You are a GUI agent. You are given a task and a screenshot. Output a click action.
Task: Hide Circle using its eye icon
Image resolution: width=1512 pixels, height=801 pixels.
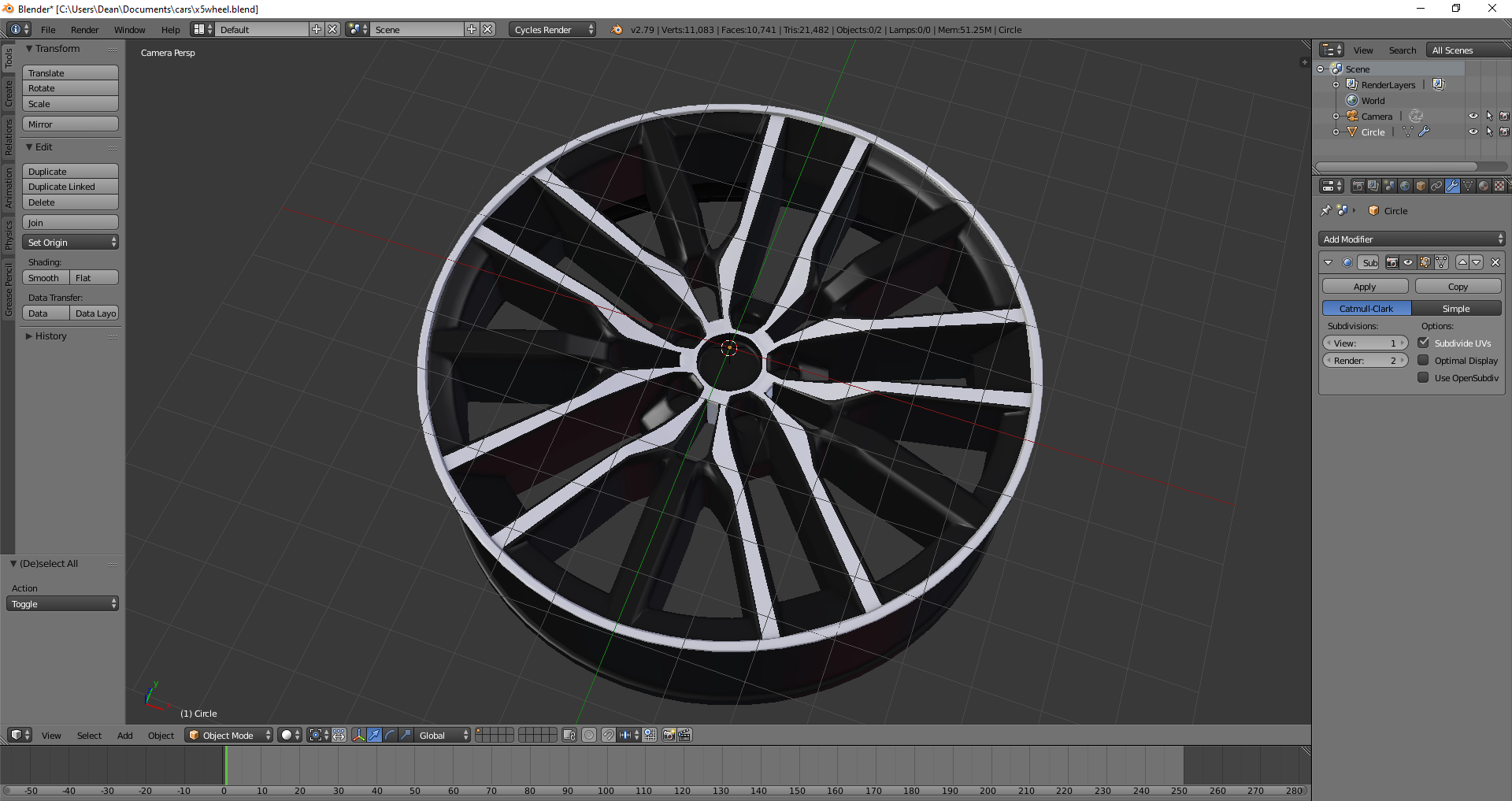coord(1473,132)
